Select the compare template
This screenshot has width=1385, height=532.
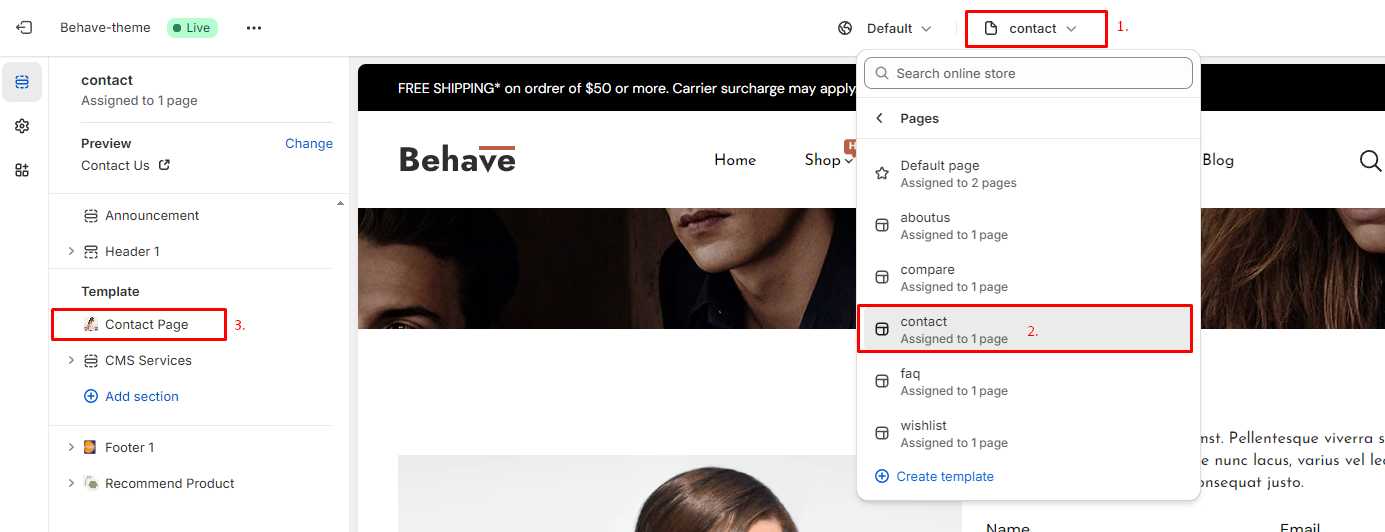[1028, 278]
